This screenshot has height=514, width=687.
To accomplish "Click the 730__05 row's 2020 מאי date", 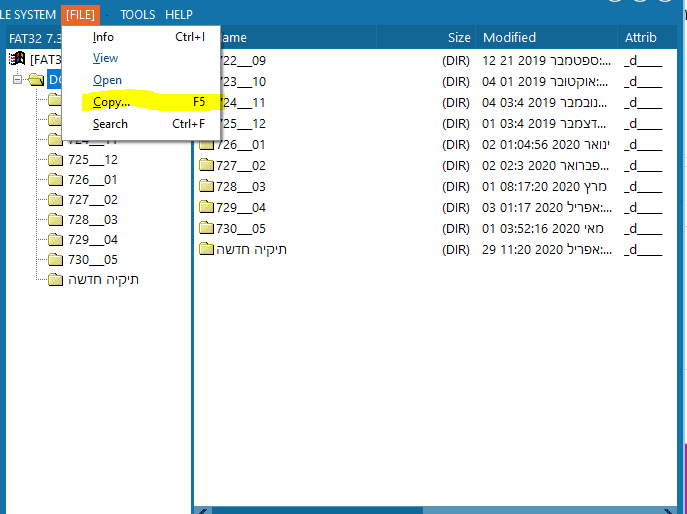I will pos(543,229).
